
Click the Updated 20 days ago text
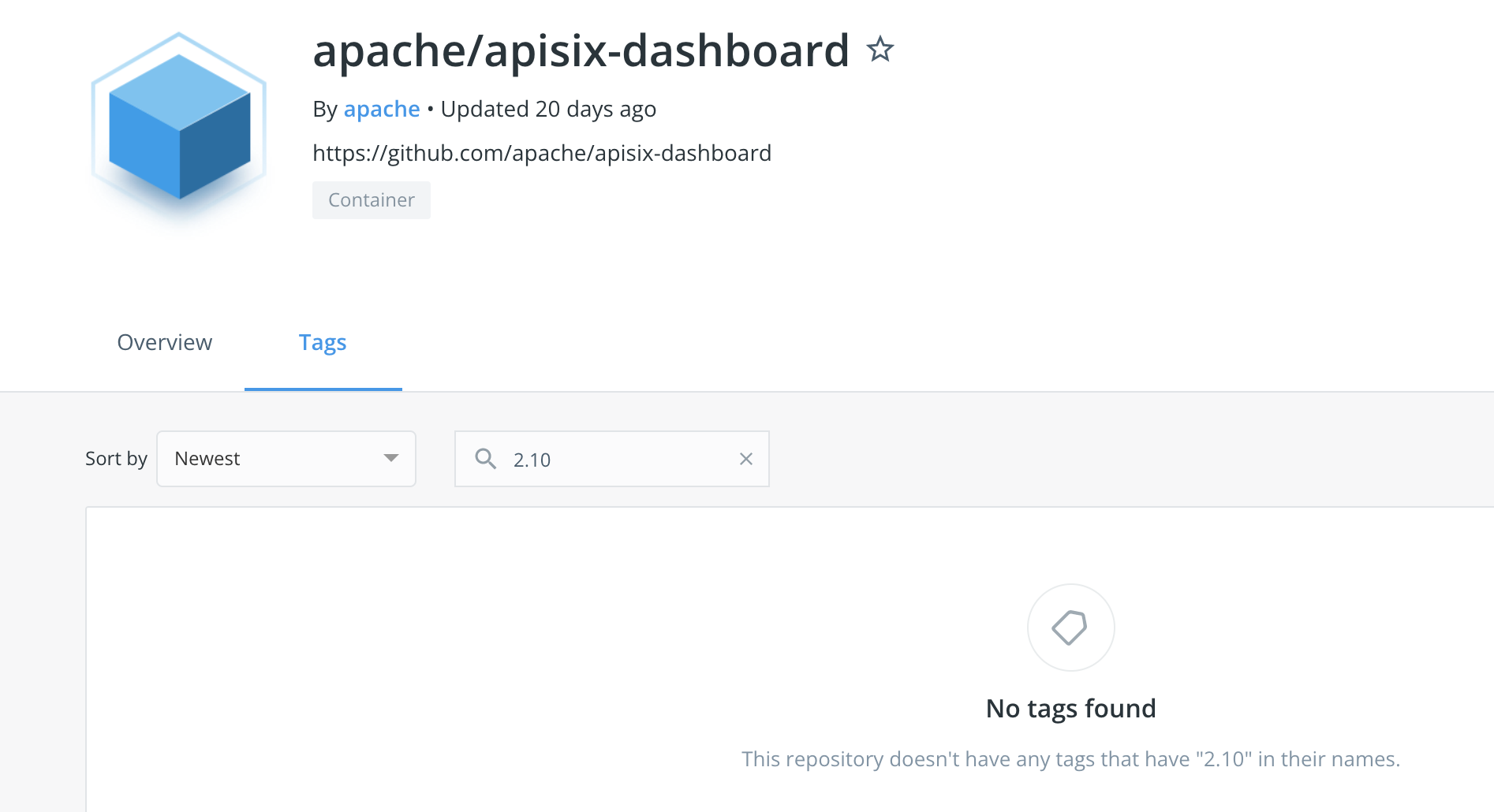click(548, 109)
